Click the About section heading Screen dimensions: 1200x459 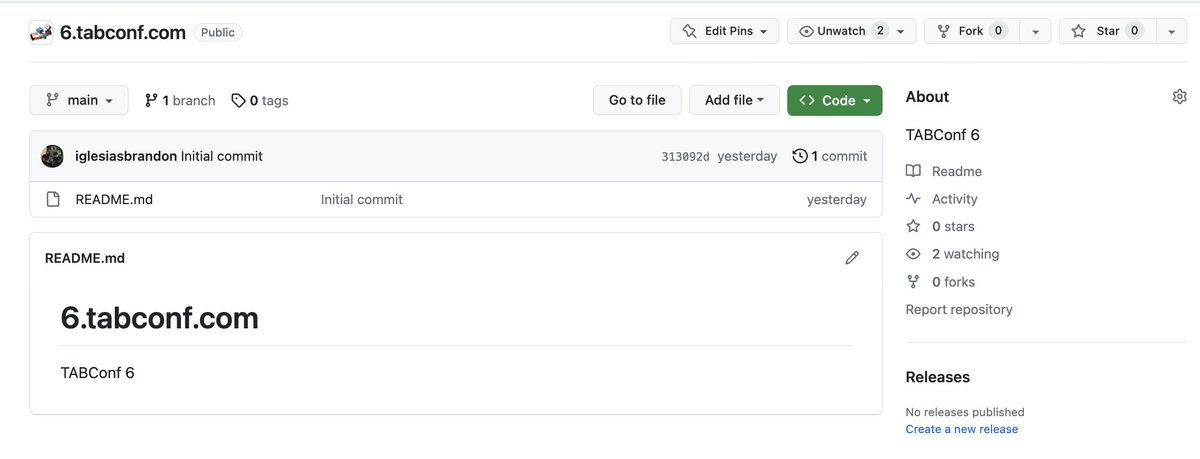pos(927,97)
